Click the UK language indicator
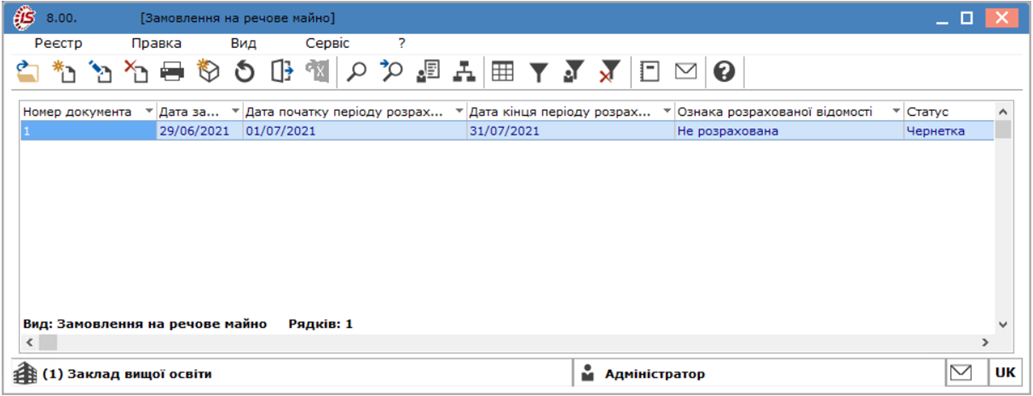Viewport: 1033px width, 396px height. pyautogui.click(x=1005, y=373)
